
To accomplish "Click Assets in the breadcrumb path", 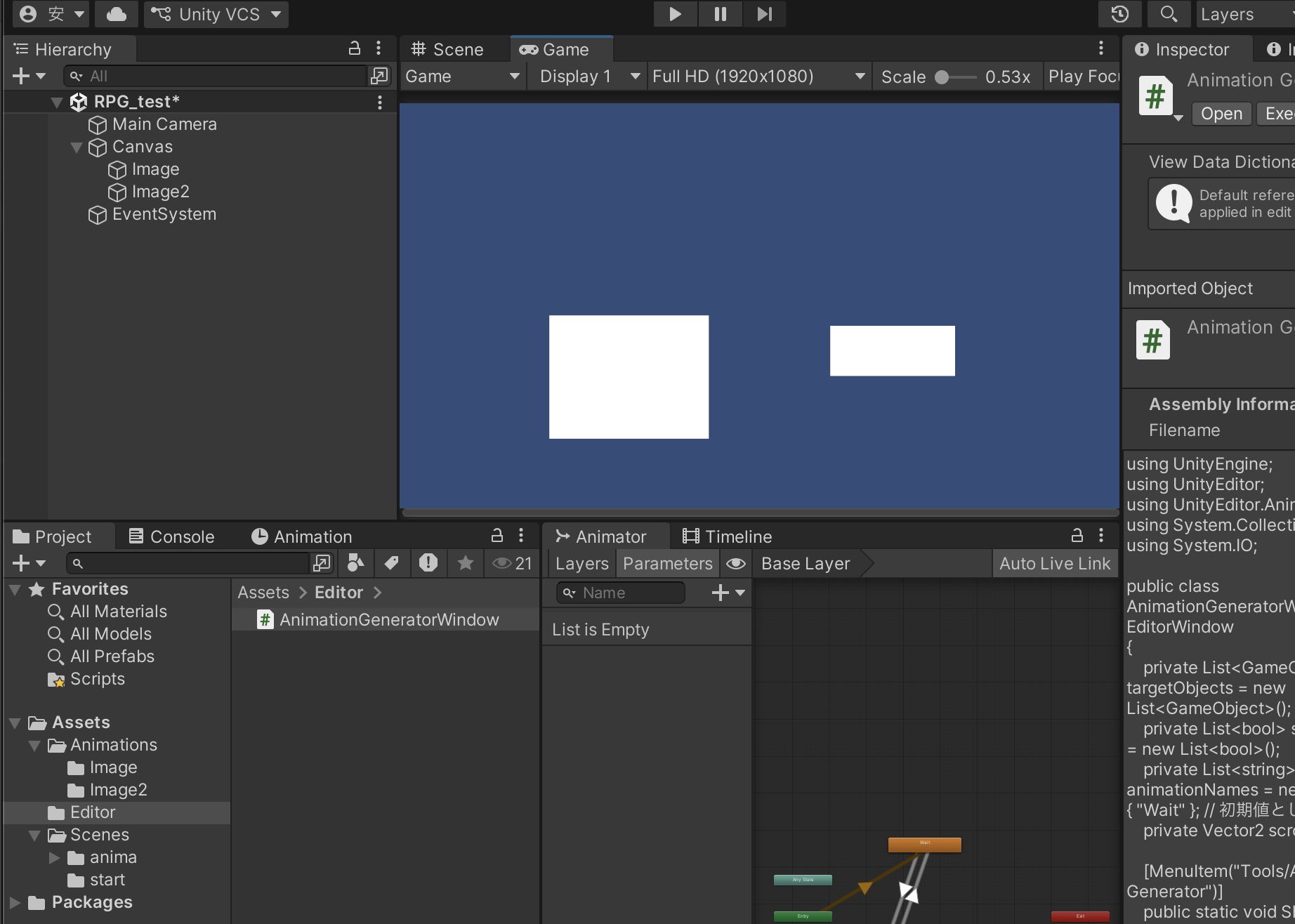I will tap(263, 593).
